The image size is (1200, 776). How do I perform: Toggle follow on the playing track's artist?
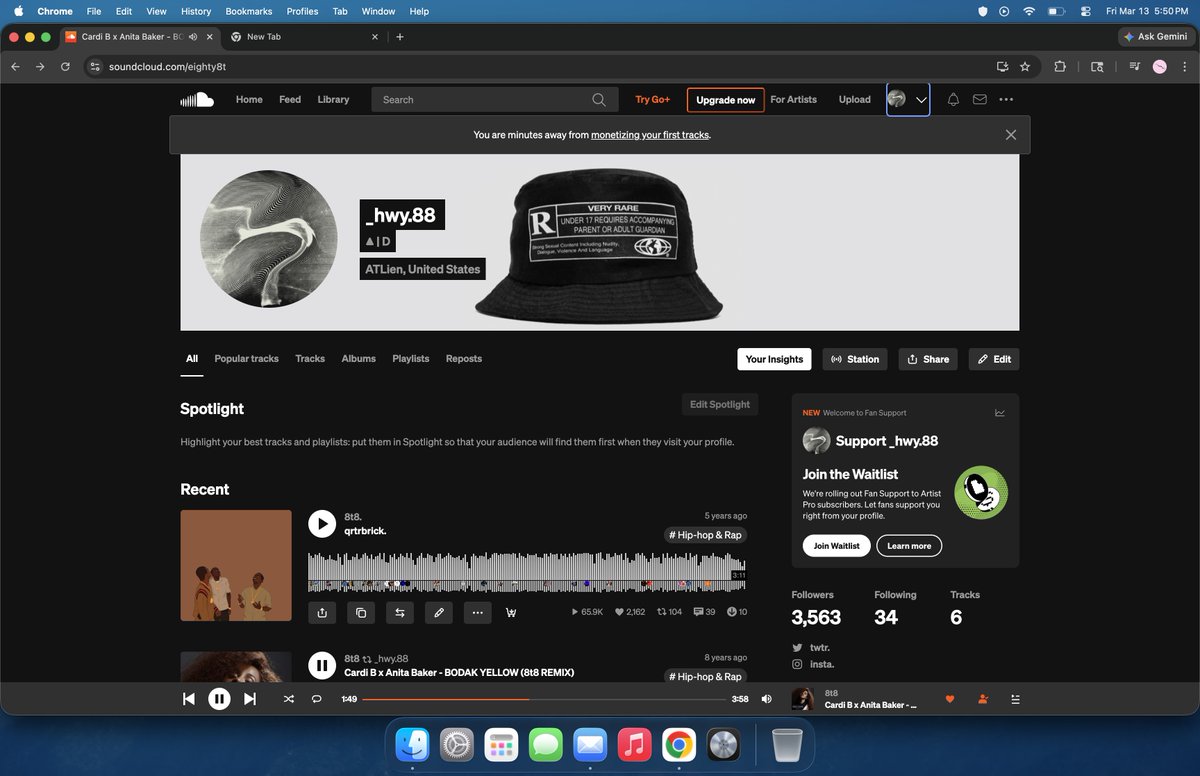point(982,699)
